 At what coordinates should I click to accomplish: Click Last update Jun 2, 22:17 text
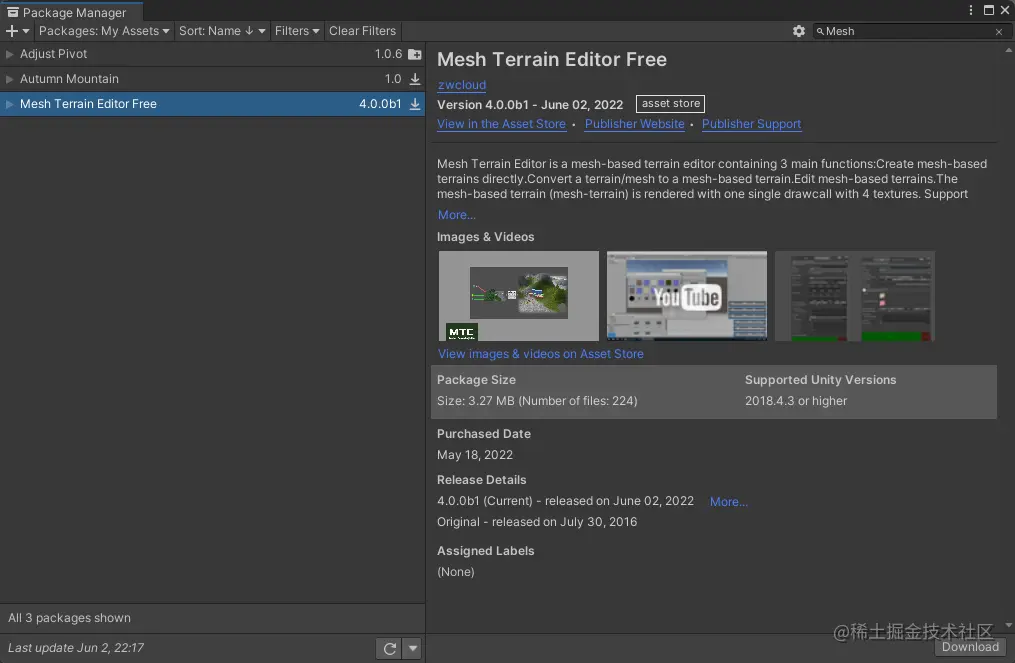(76, 648)
